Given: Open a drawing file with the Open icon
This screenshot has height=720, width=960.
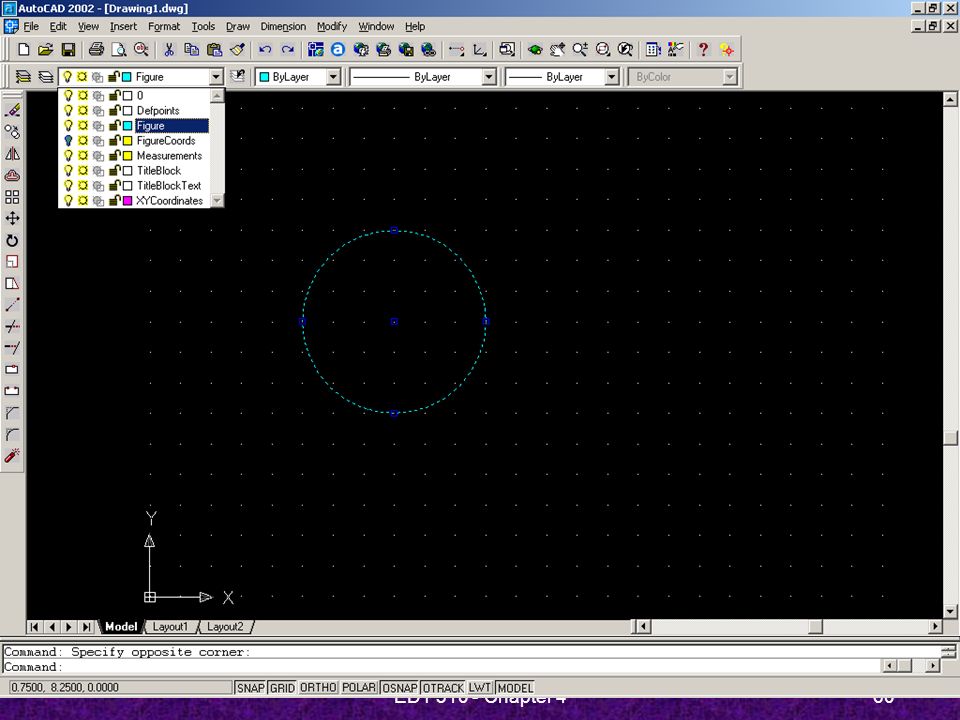Looking at the screenshot, I should click(45, 50).
